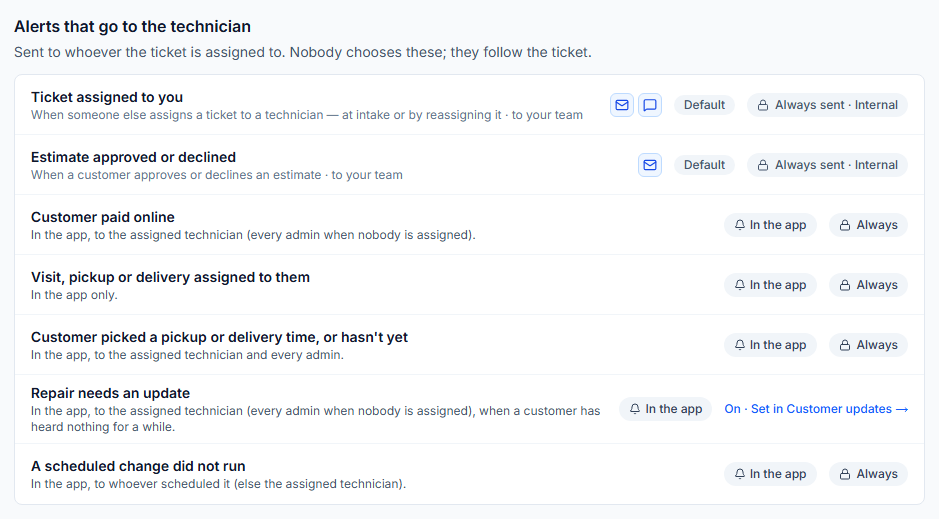Click In the app badge for Repair needs an update
The width and height of the screenshot is (939, 519).
click(665, 409)
